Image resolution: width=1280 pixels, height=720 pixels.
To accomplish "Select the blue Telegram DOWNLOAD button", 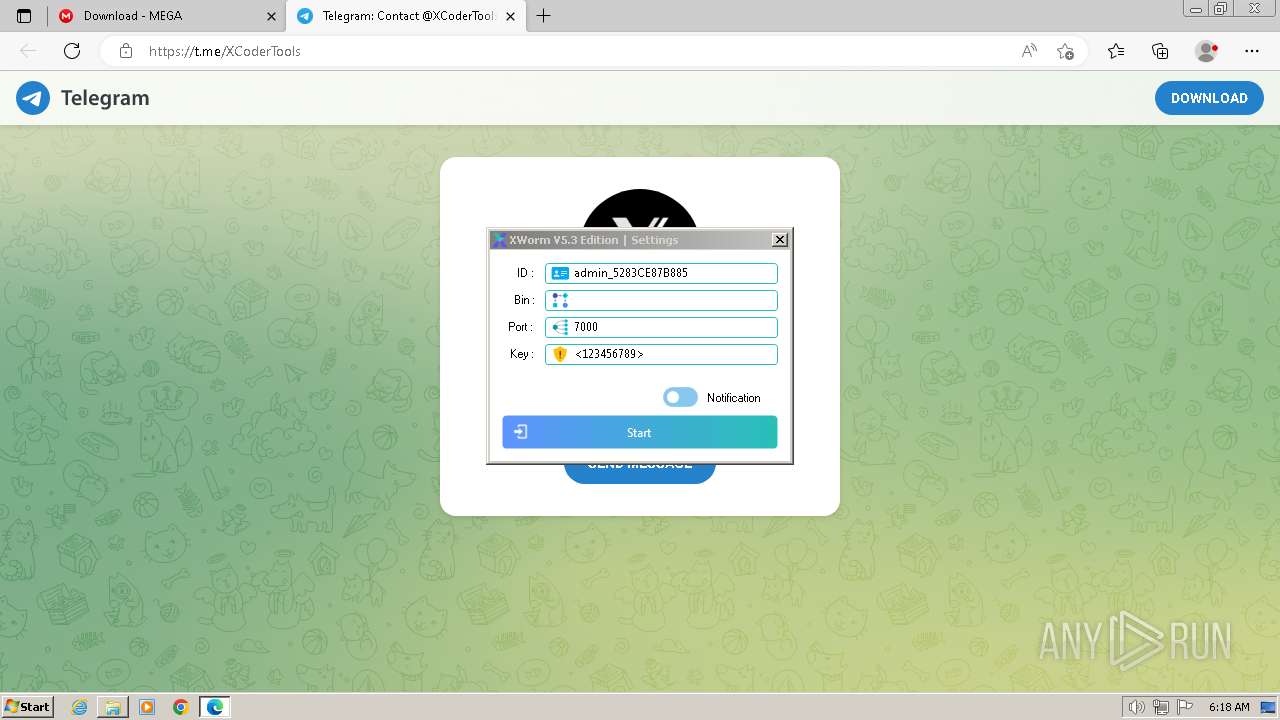I will [1209, 98].
